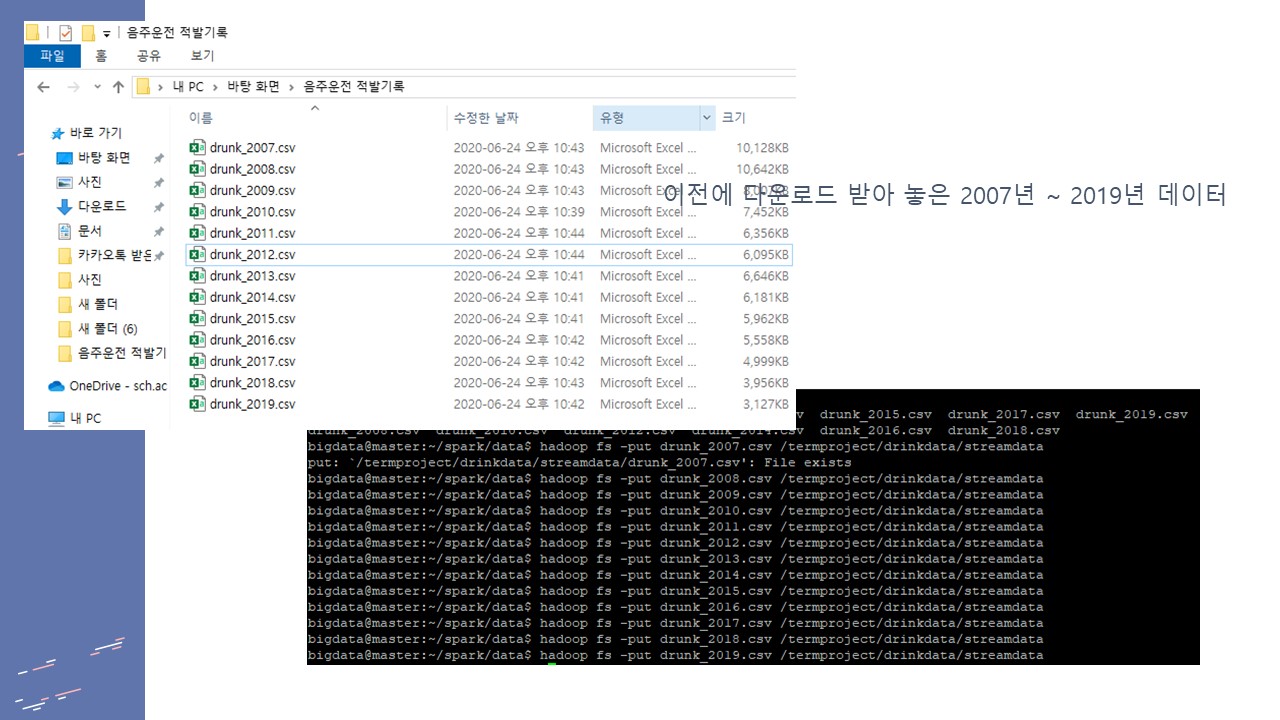The height and width of the screenshot is (720, 1280).
Task: Open 바탕 화면 in quick access
Action: pos(104,158)
